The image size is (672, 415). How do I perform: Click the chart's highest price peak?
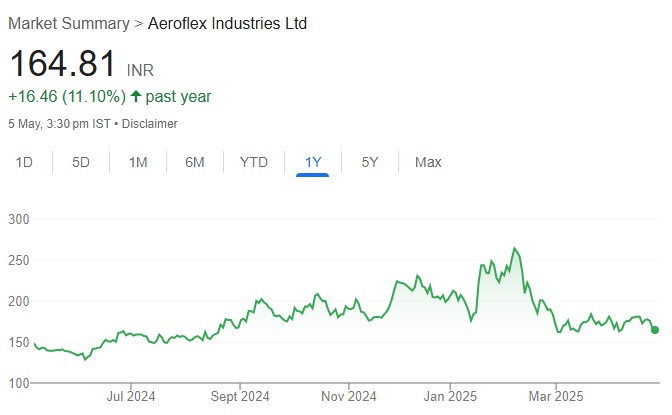pyautogui.click(x=515, y=248)
